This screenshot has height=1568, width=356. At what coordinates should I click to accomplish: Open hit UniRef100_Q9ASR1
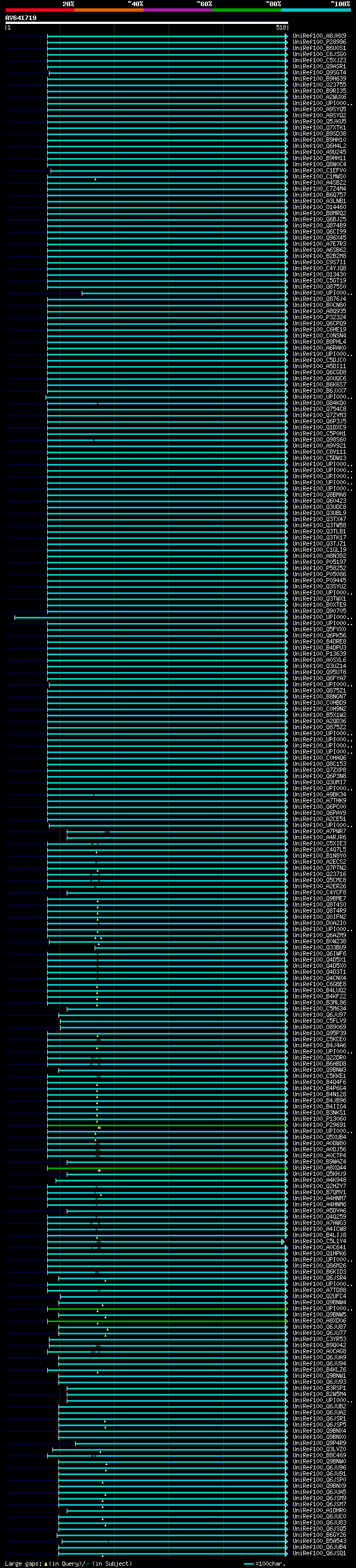coord(319,66)
